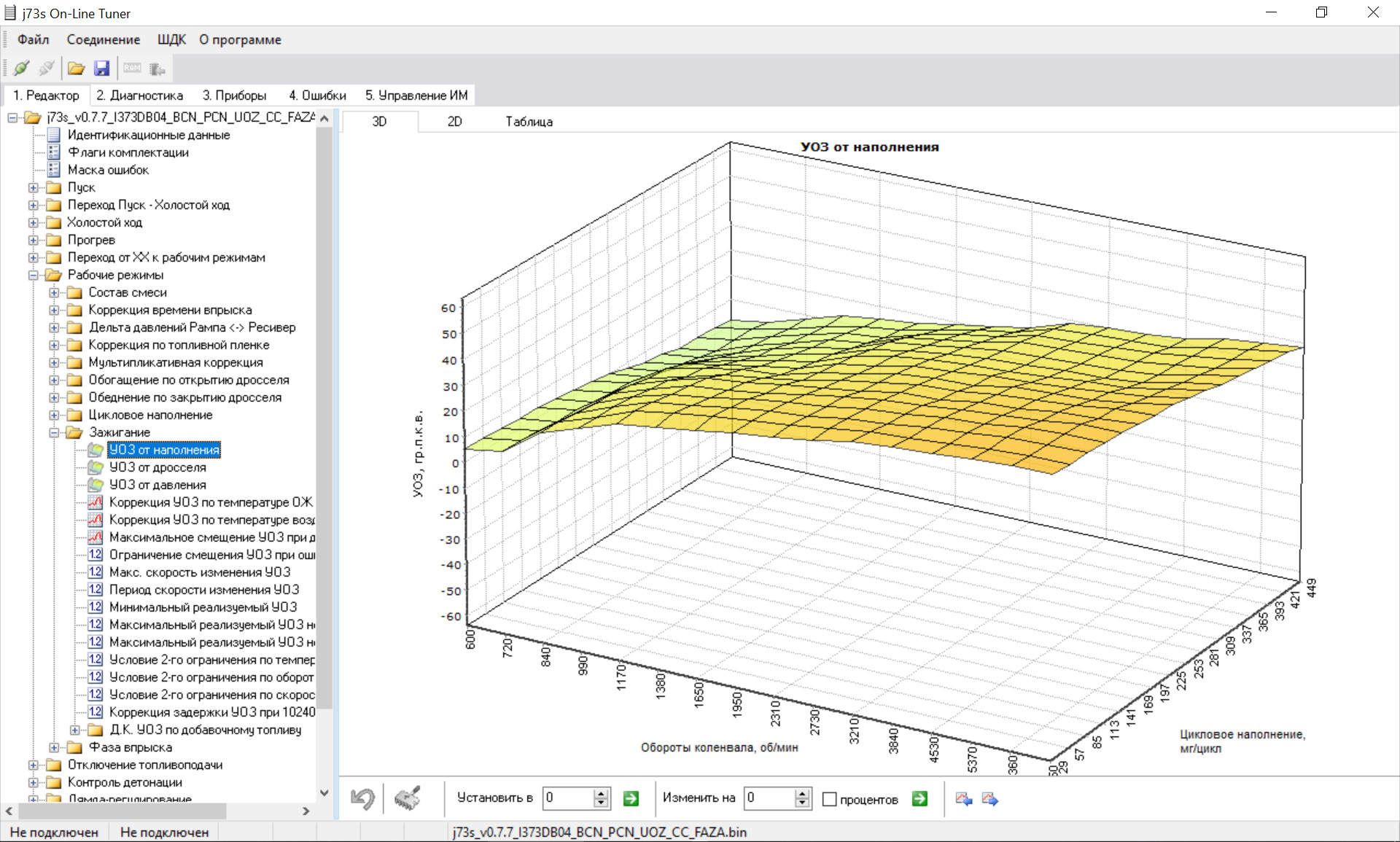Click the 'Изменить на' value input field
Viewport: 1400px width, 842px height.
(x=769, y=798)
